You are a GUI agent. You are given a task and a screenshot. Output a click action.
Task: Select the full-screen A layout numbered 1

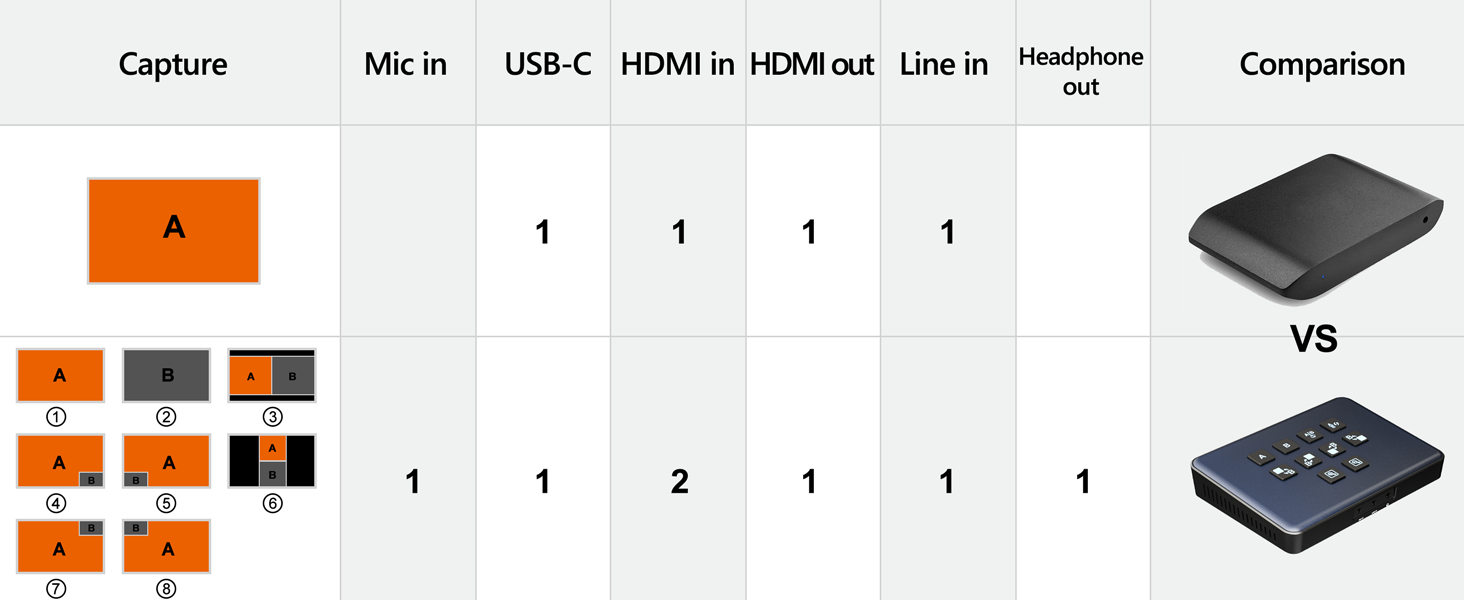[60, 375]
